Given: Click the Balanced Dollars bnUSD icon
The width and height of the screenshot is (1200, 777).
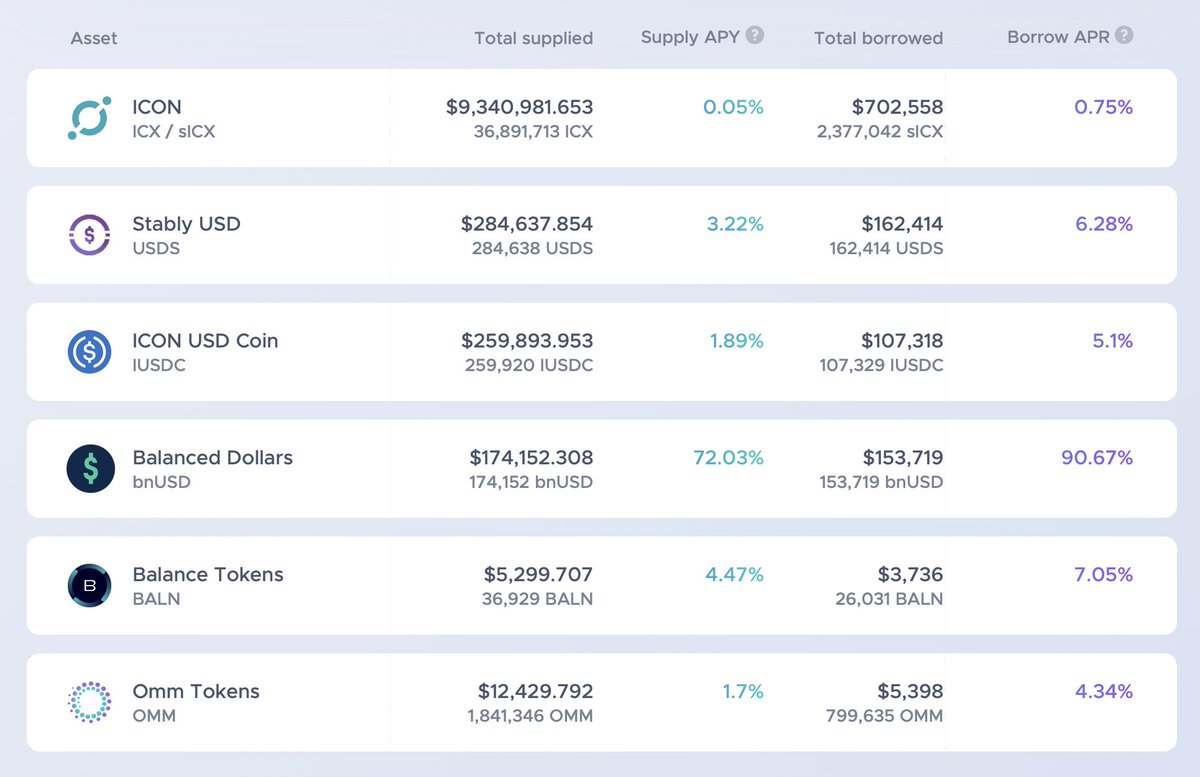Looking at the screenshot, I should click(90, 469).
